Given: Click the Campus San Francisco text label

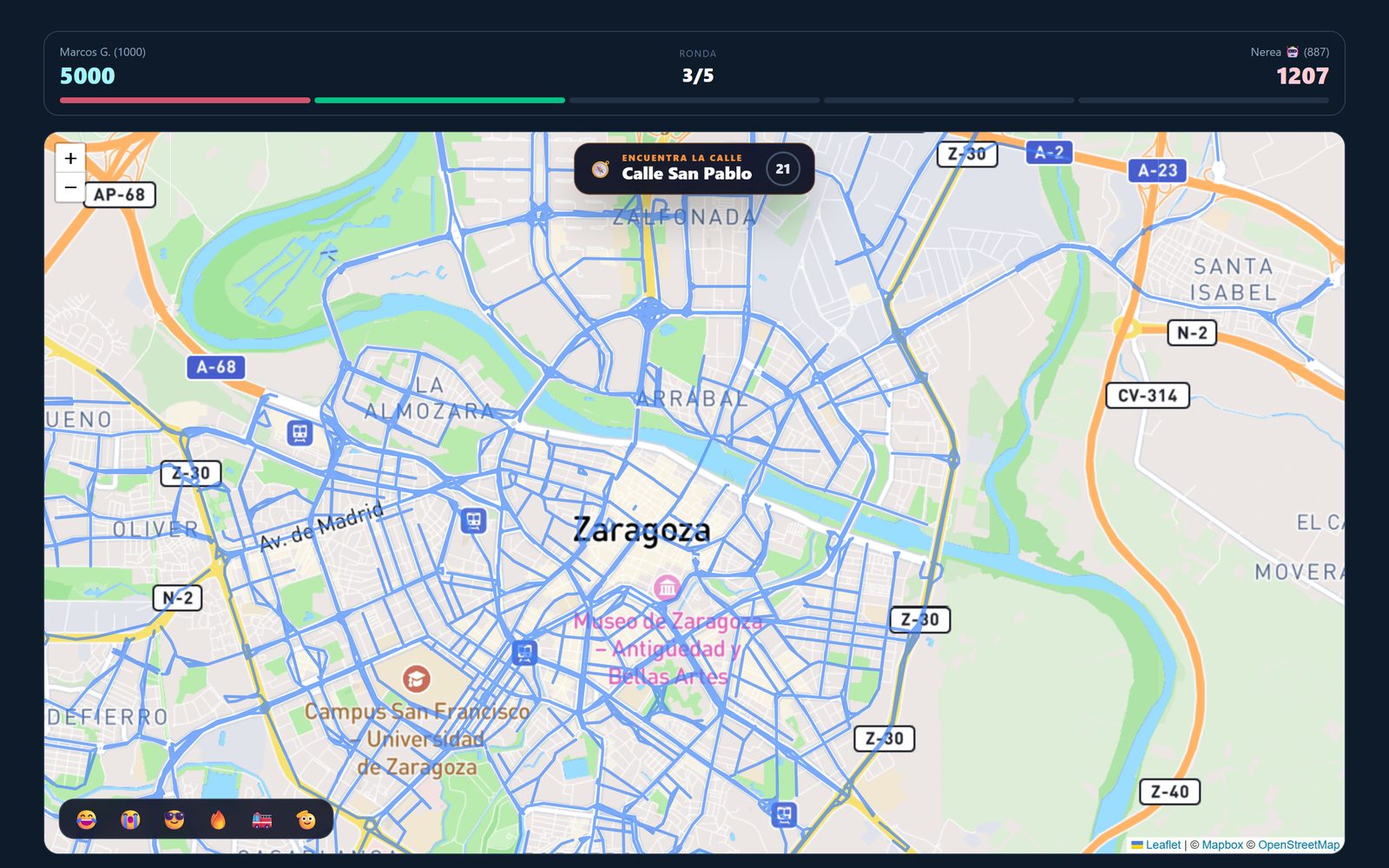Looking at the screenshot, I should tap(418, 739).
